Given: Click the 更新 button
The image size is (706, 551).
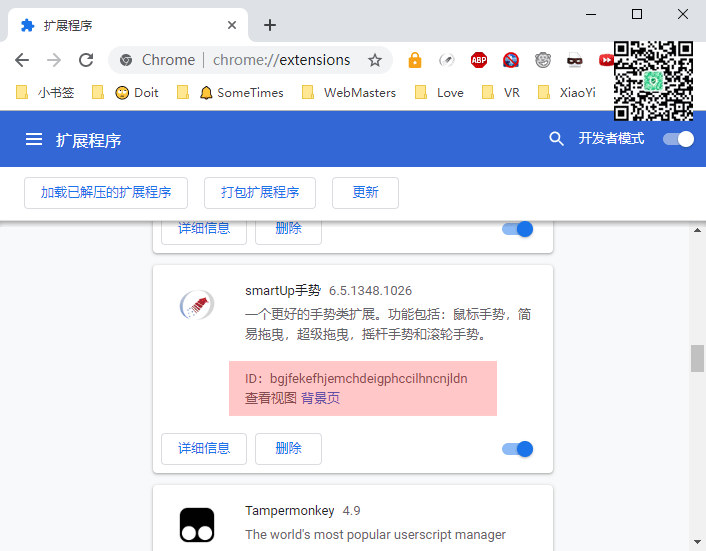Looking at the screenshot, I should (x=365, y=193).
